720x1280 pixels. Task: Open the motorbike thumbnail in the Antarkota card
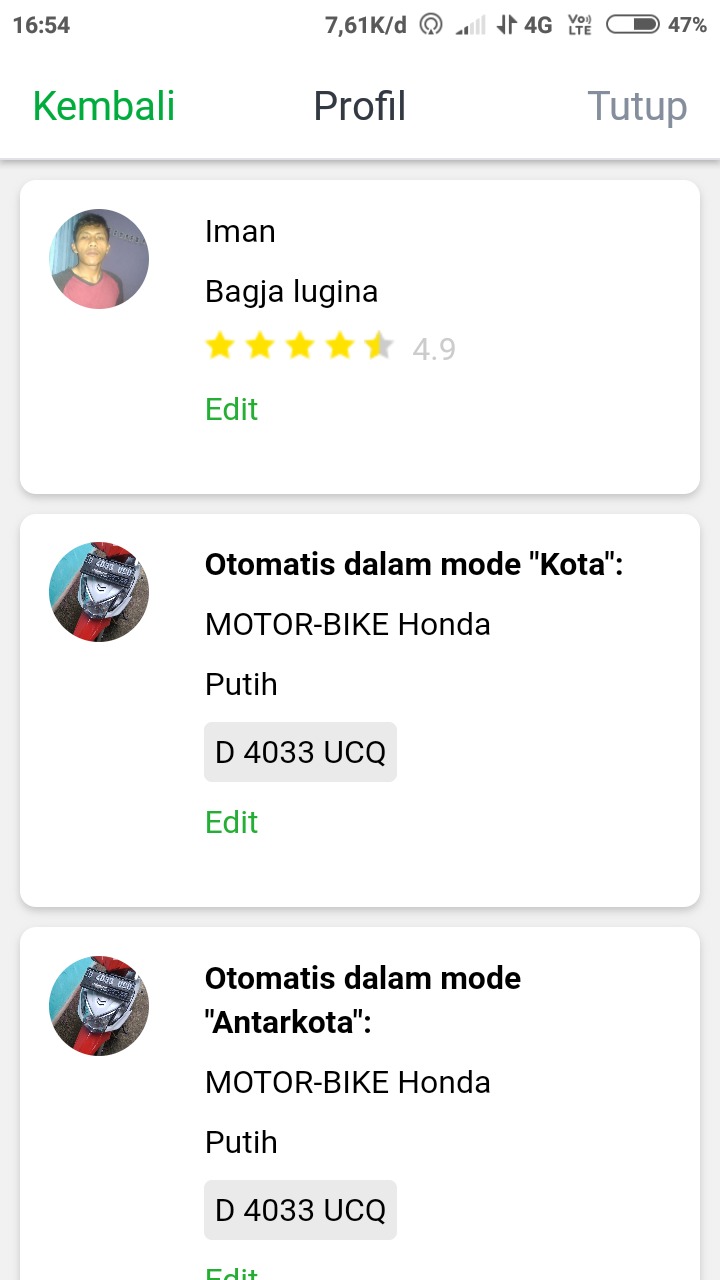(99, 1005)
